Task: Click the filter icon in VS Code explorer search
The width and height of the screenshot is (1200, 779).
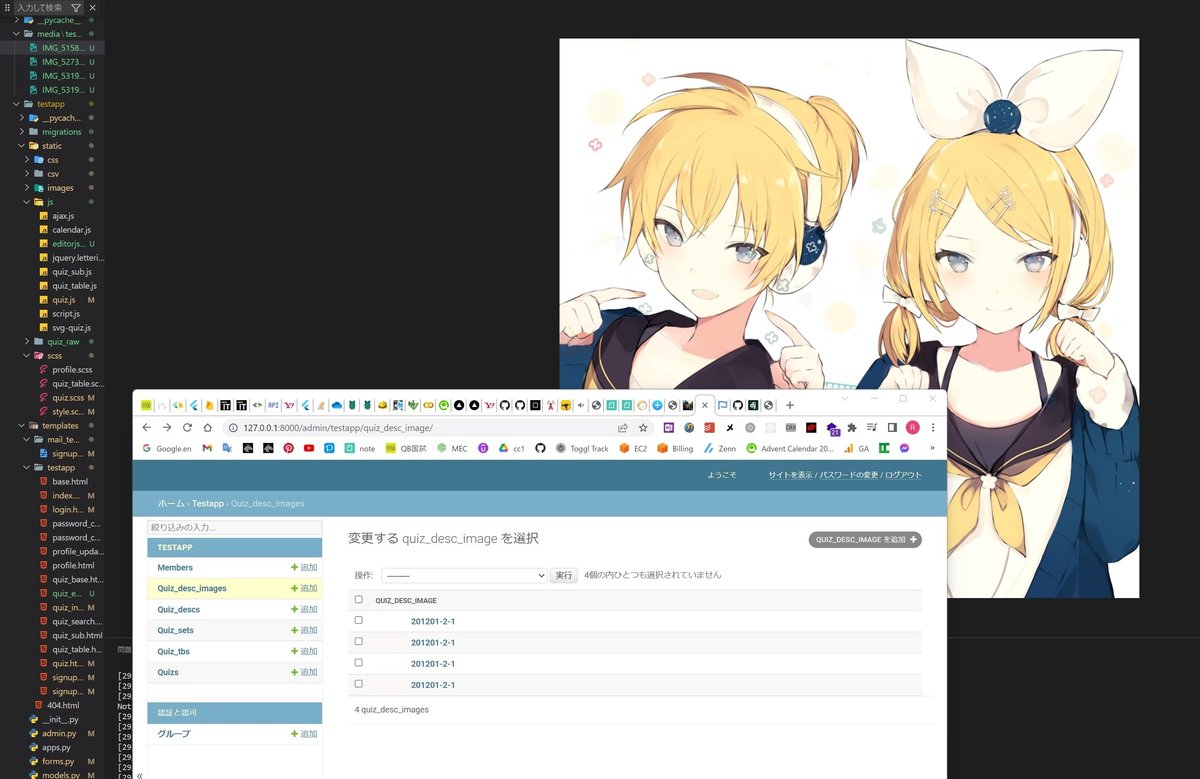Action: pyautogui.click(x=76, y=7)
